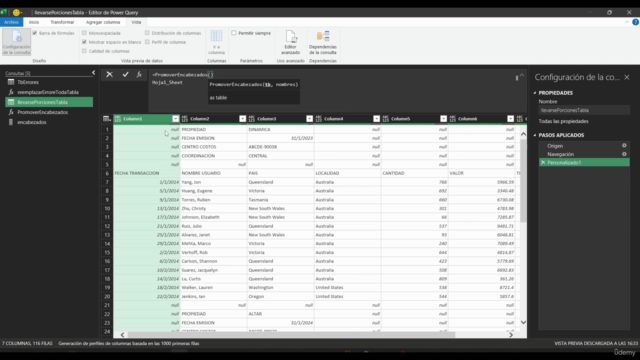Toggle Perfil de columna checkbox
640x360 pixels.
click(x=147, y=42)
